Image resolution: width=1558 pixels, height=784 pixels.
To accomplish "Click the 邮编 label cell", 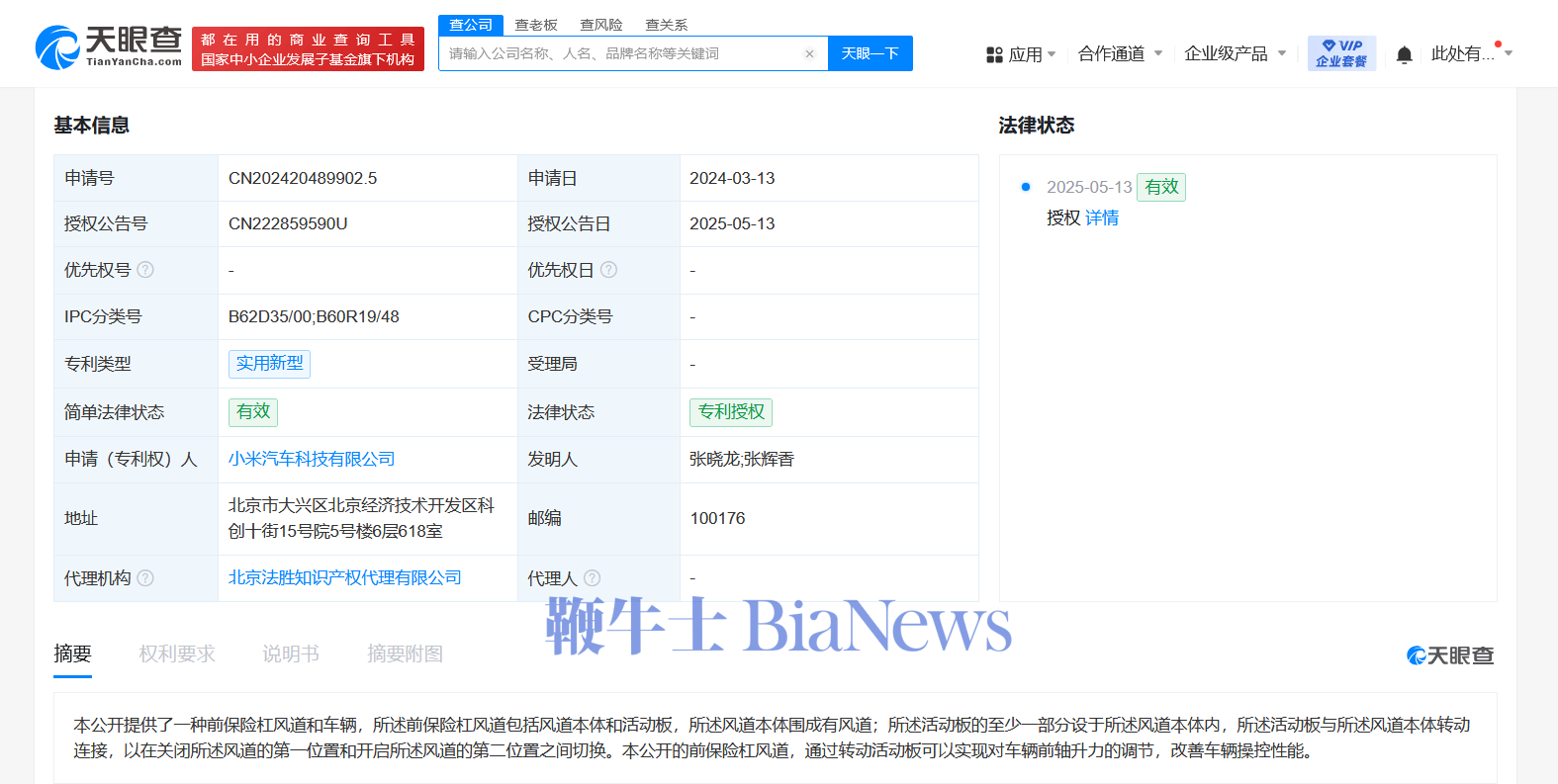I will pos(598,518).
